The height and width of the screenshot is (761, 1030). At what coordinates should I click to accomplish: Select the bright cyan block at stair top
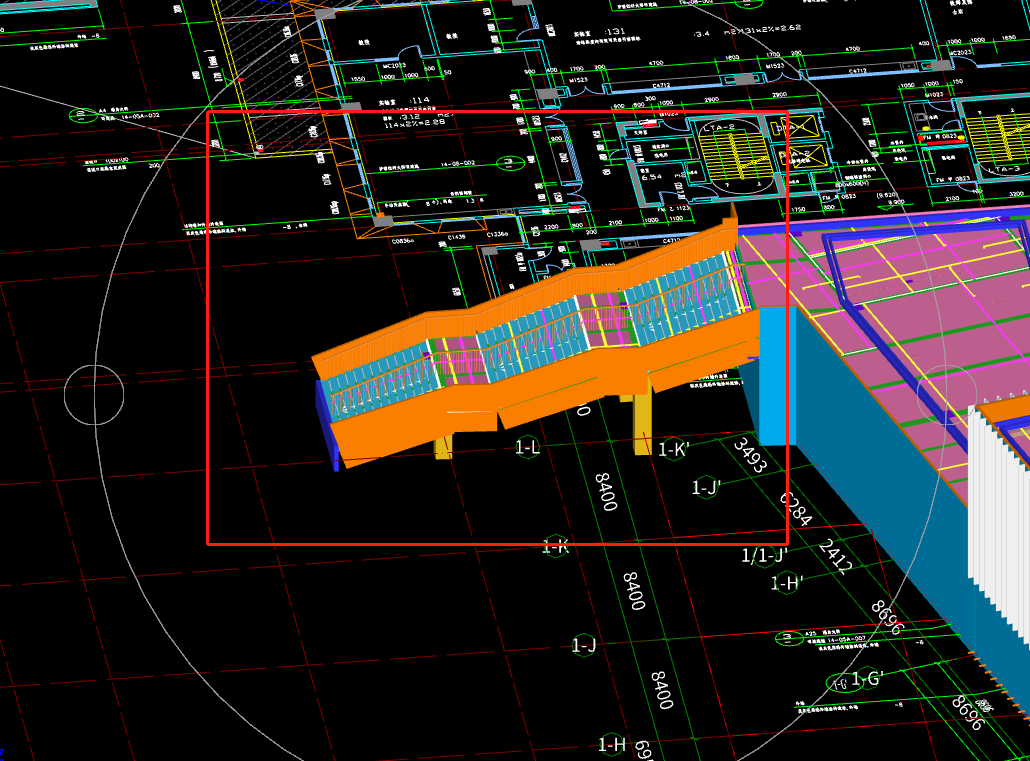coord(778,376)
